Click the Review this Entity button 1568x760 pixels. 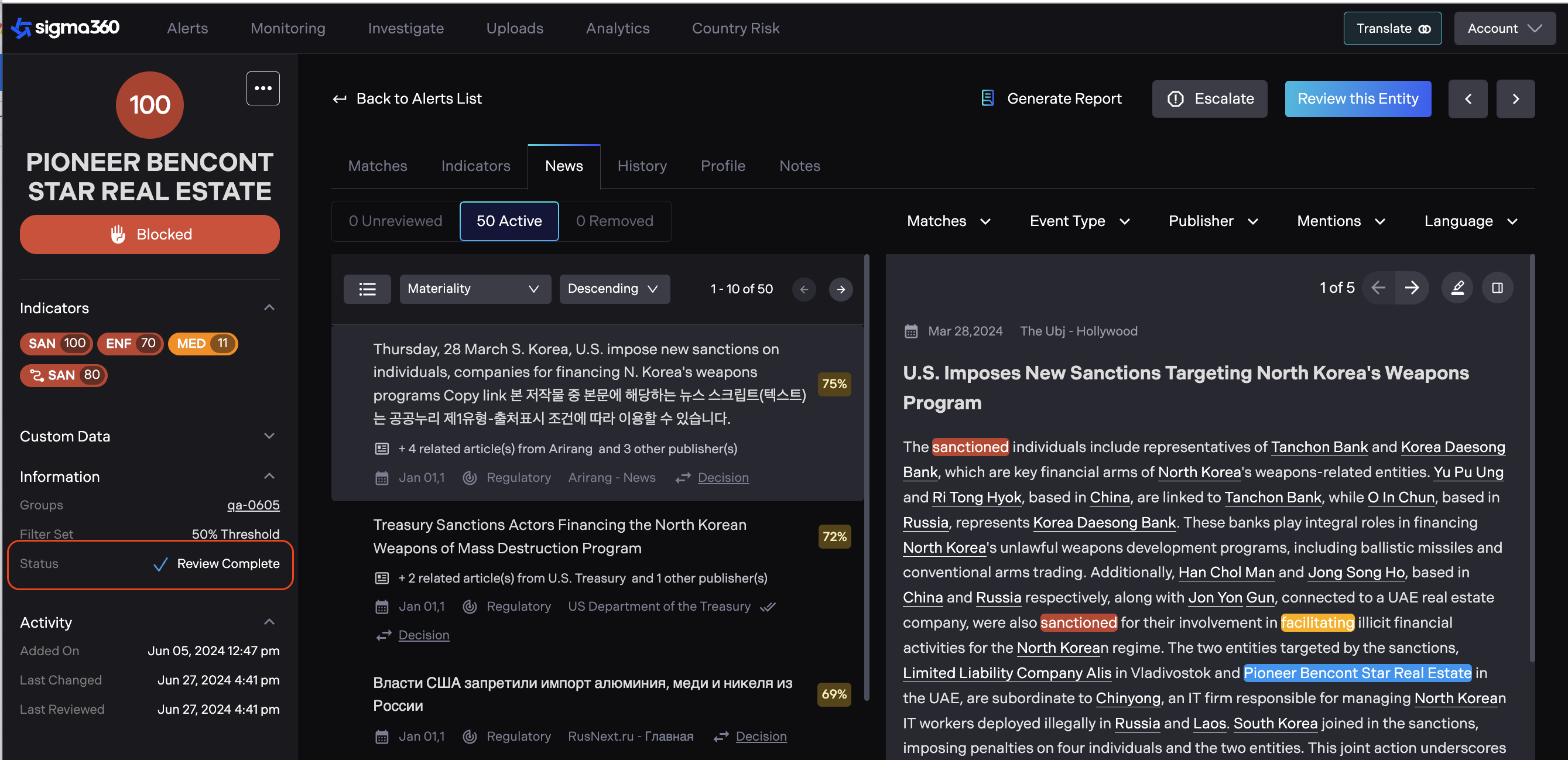1357,98
